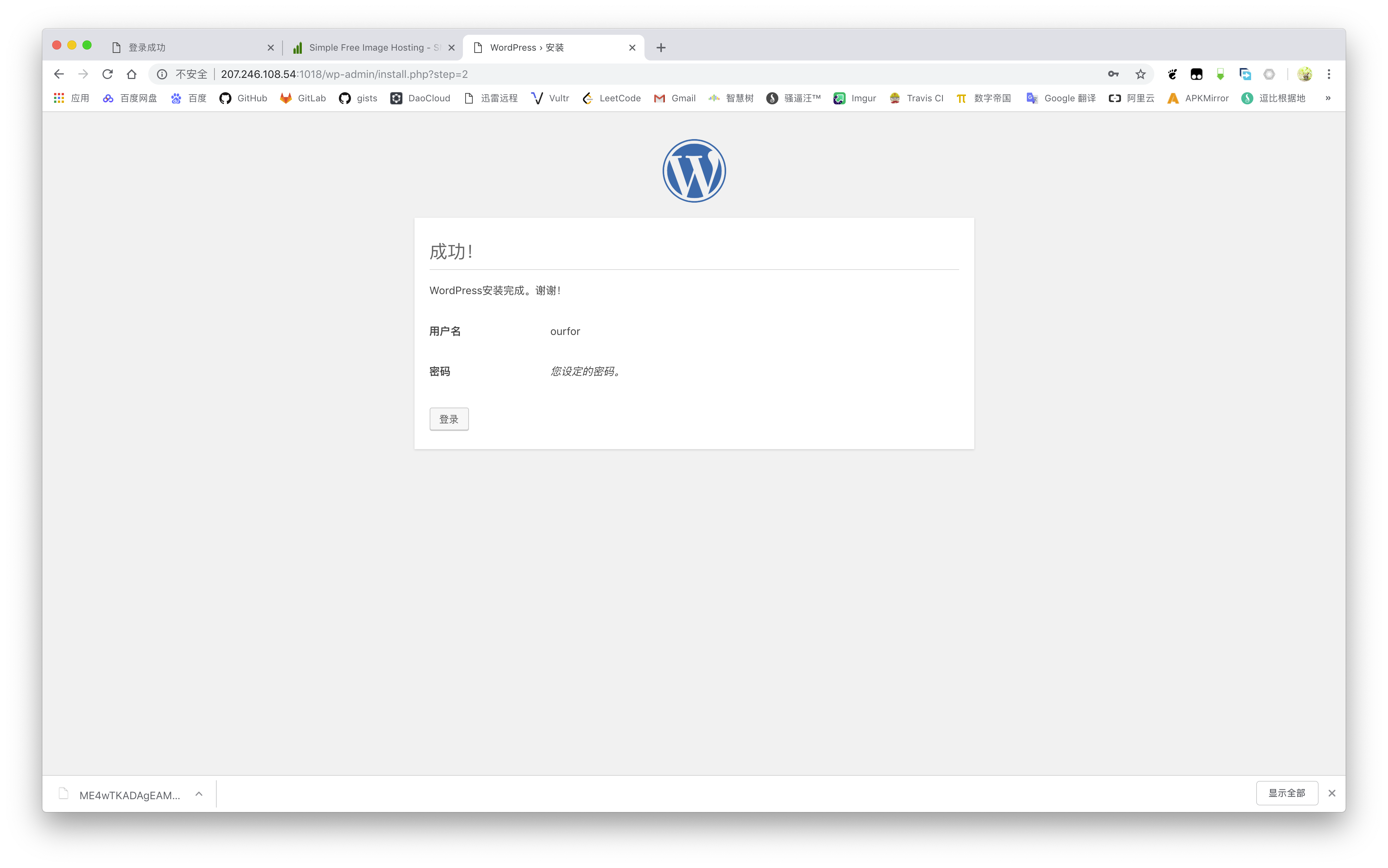The width and height of the screenshot is (1388, 868).
Task: Open the GitLab bookmark
Action: (303, 98)
